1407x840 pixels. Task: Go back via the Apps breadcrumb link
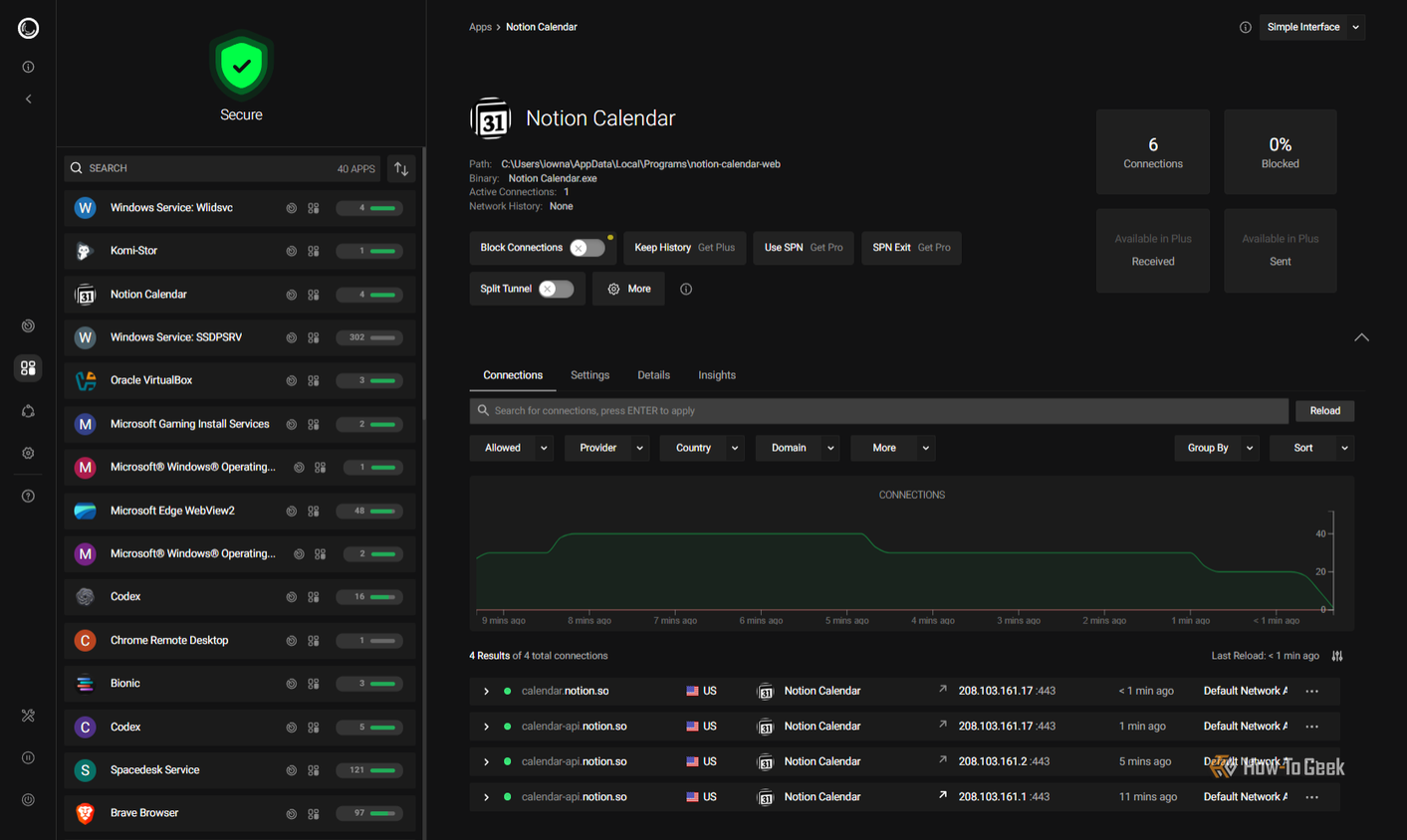(480, 28)
